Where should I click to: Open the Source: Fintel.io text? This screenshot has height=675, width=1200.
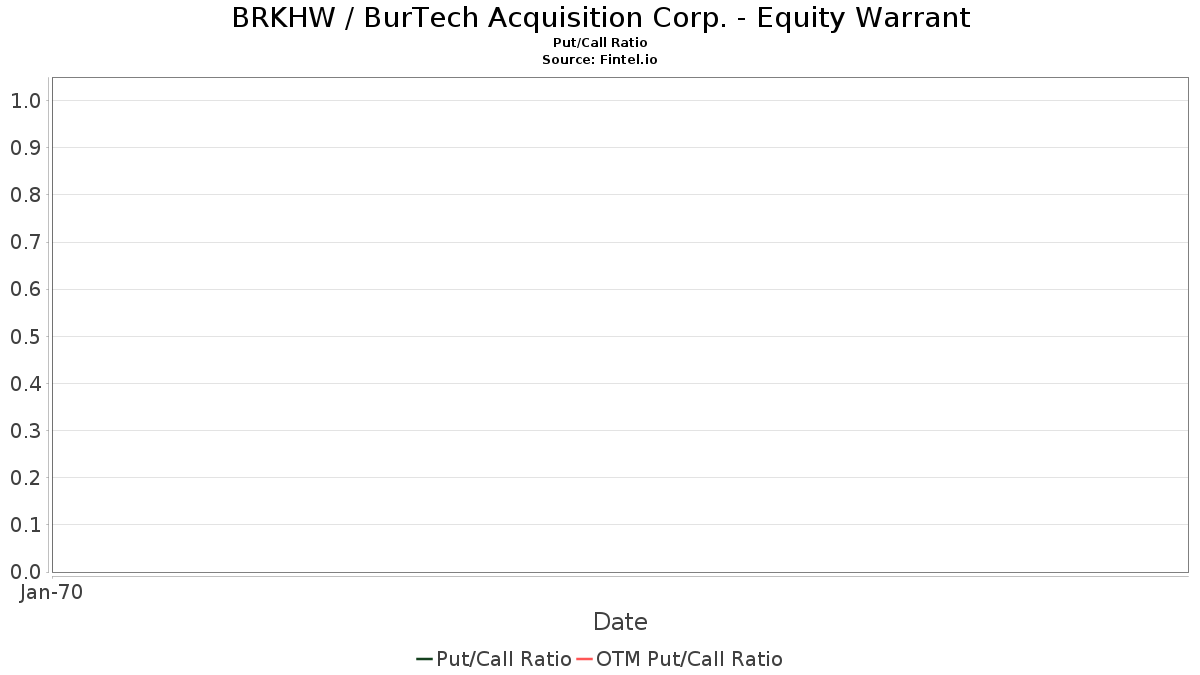(x=600, y=60)
